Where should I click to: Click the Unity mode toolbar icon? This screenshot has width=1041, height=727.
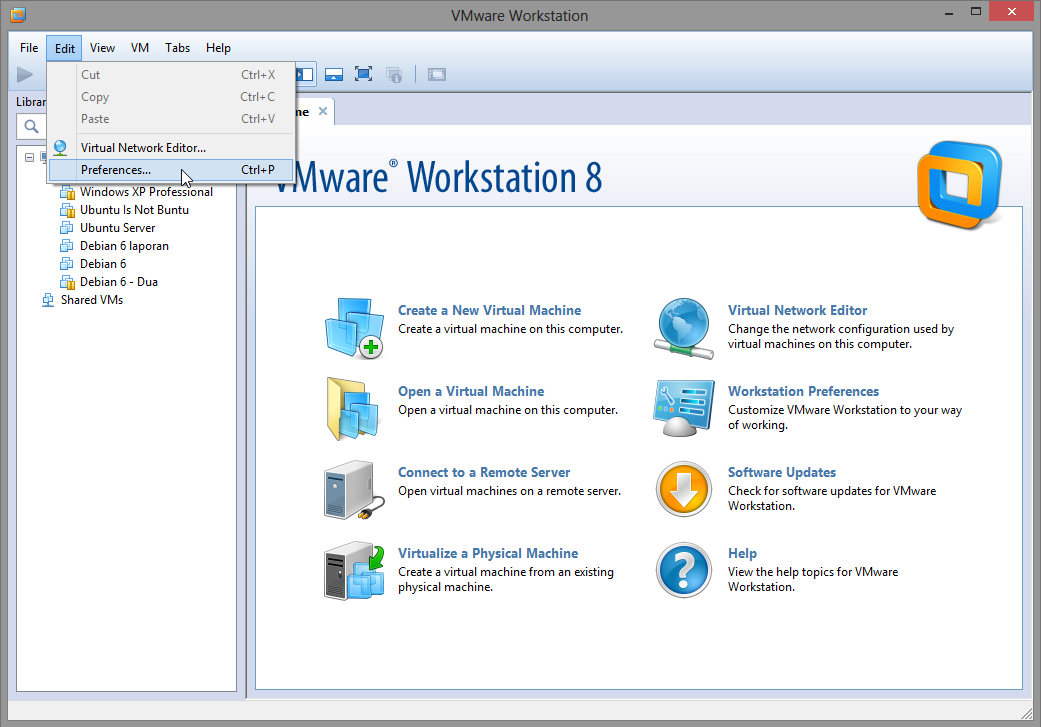(x=394, y=74)
